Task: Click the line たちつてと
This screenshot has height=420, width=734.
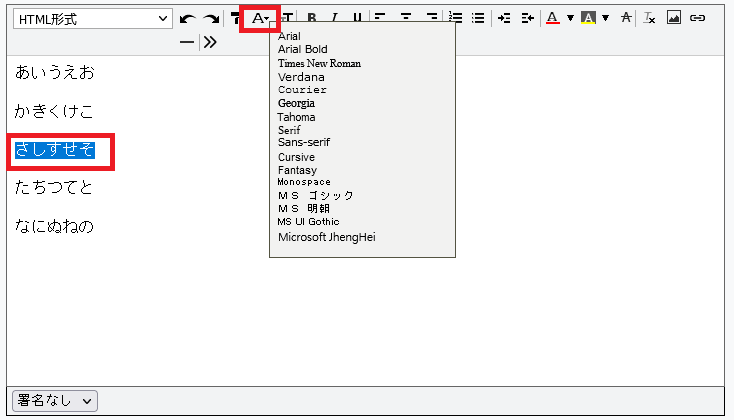Action: [x=54, y=187]
